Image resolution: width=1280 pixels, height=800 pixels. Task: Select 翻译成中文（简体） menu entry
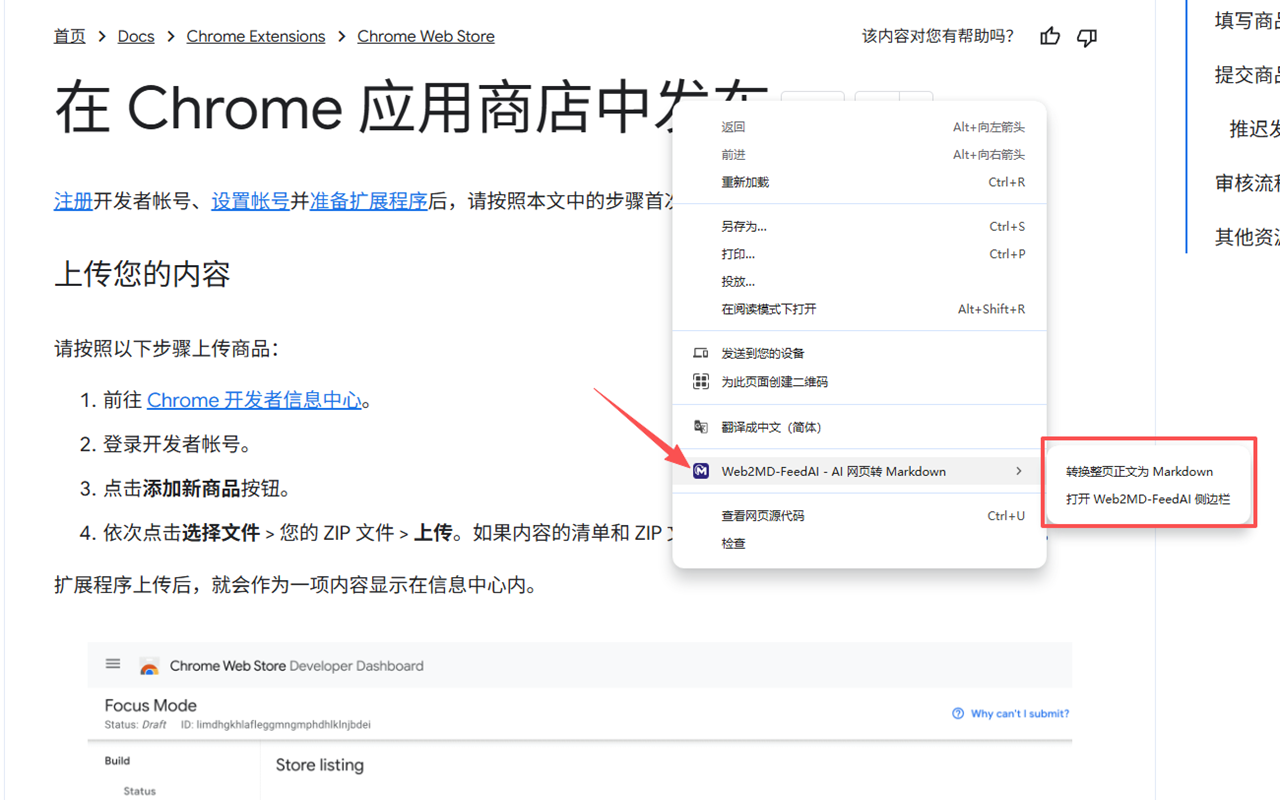[x=859, y=427]
